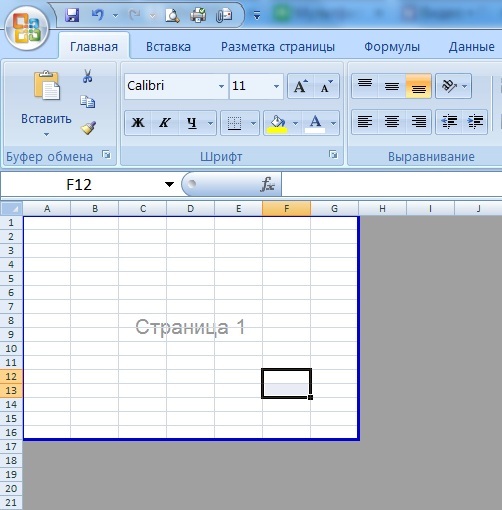Image resolution: width=502 pixels, height=510 pixels.
Task: Click the Save icon in quick access toolbar
Action: tap(72, 15)
